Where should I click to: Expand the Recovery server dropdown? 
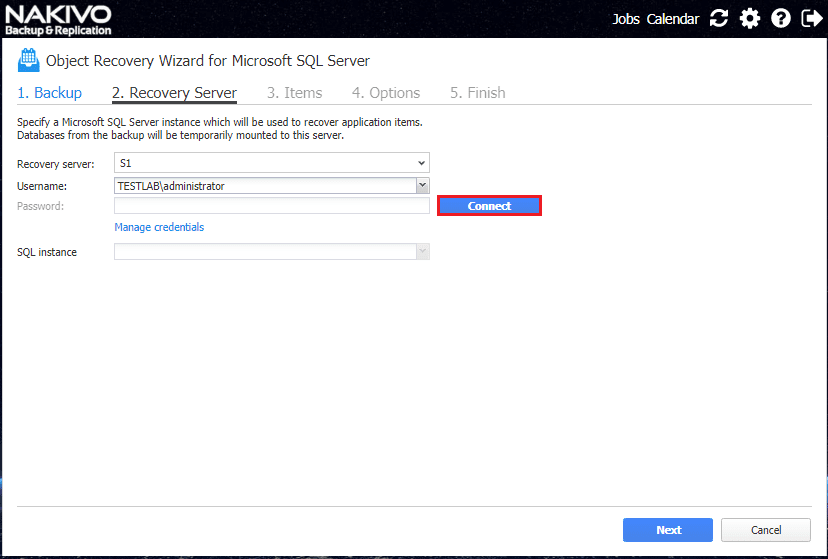422,162
